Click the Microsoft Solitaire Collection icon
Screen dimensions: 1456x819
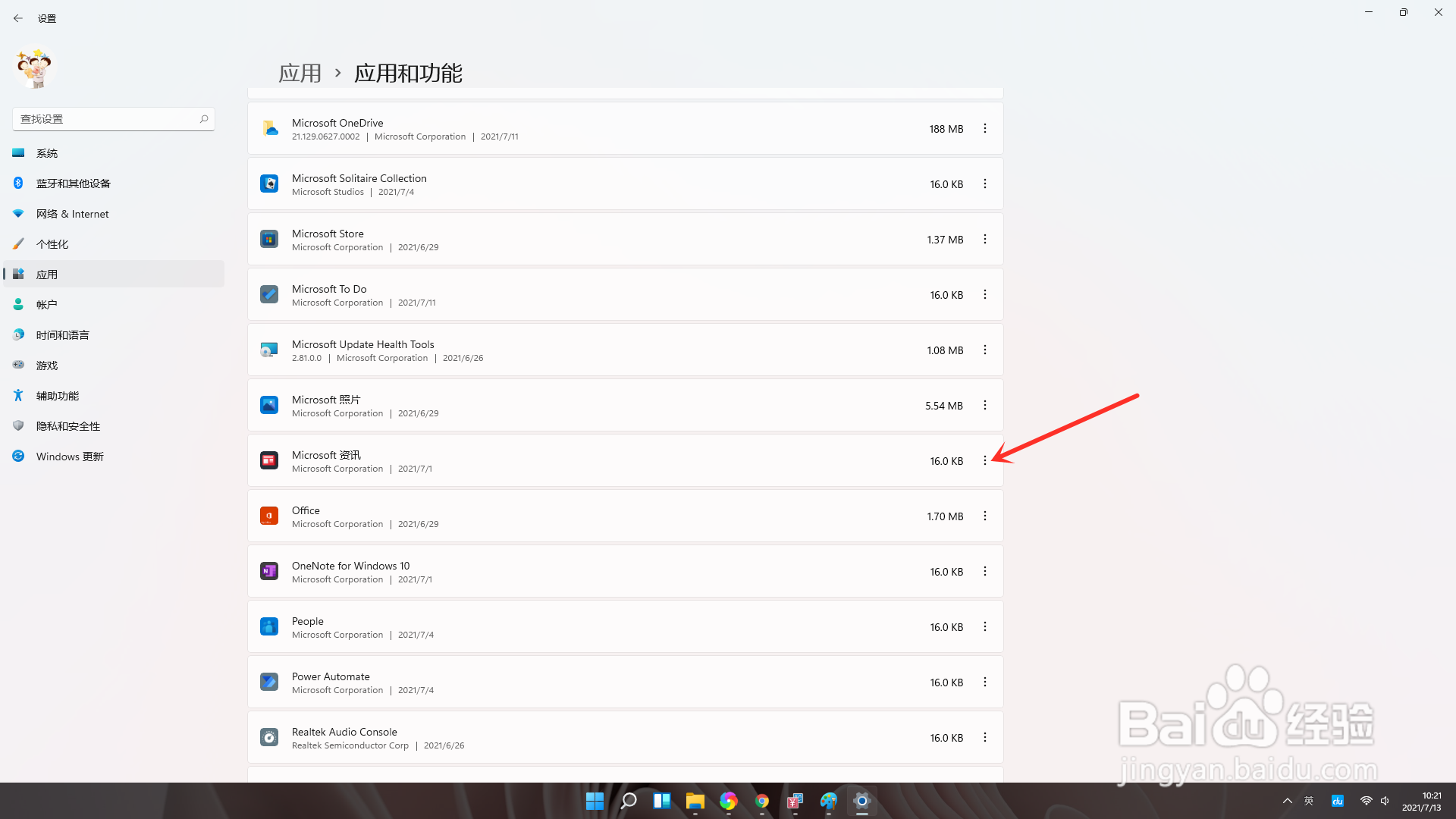(269, 184)
